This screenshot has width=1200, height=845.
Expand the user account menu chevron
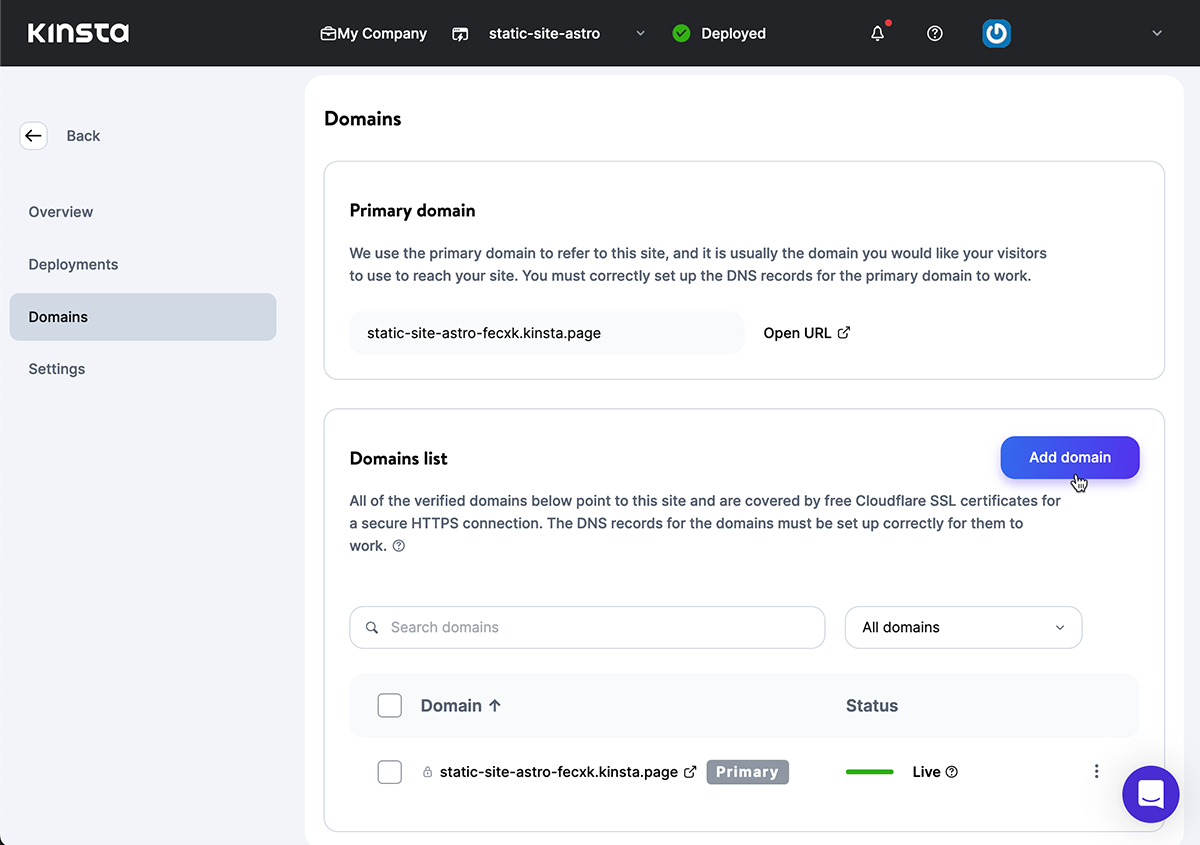click(x=1157, y=33)
